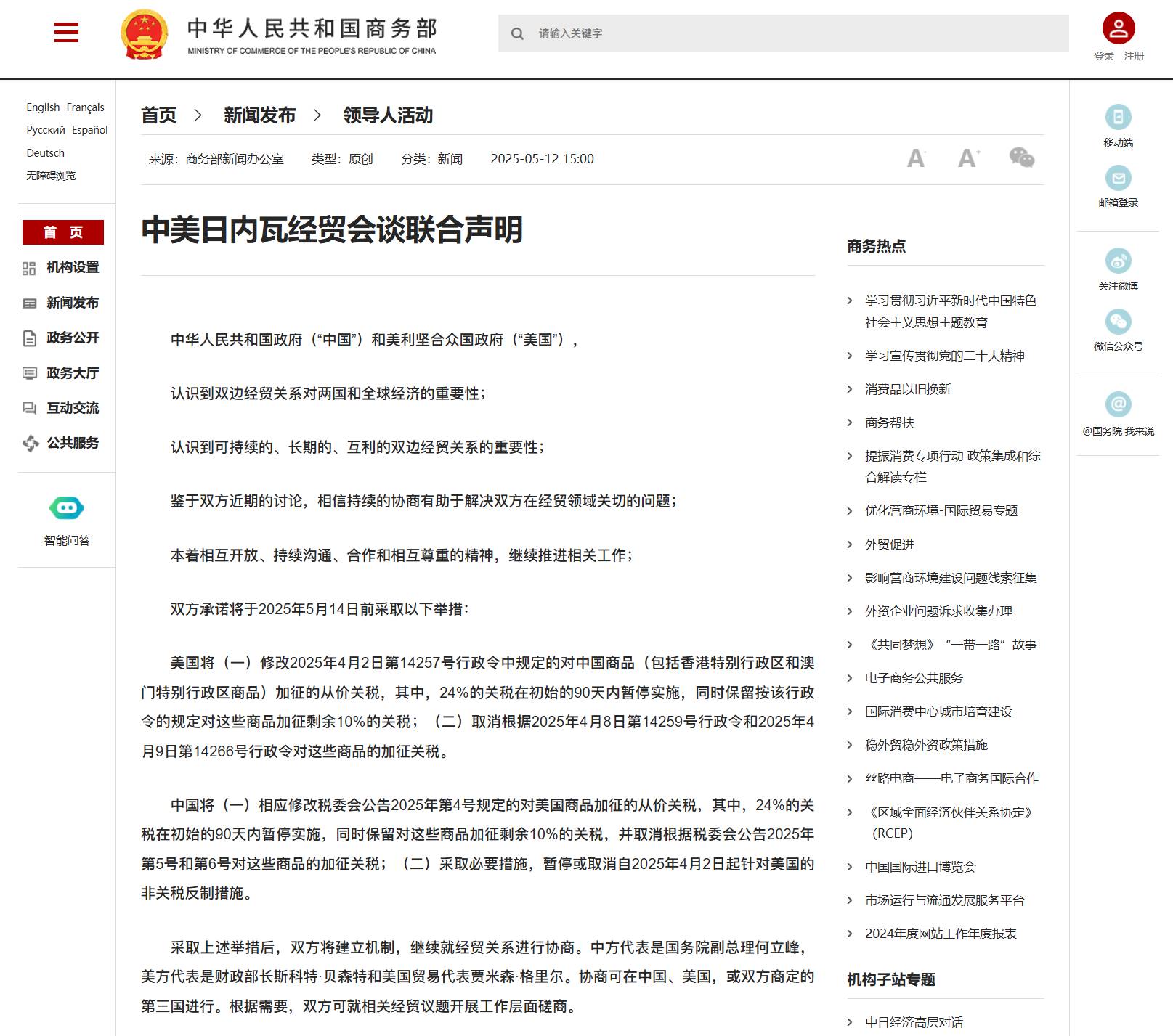This screenshot has height=1036, width=1173.
Task: Follow on Weibo via 关注微博 icon
Action: tap(1119, 261)
